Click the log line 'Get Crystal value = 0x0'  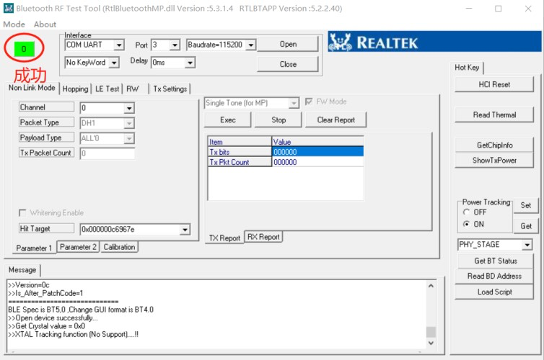tap(46, 326)
